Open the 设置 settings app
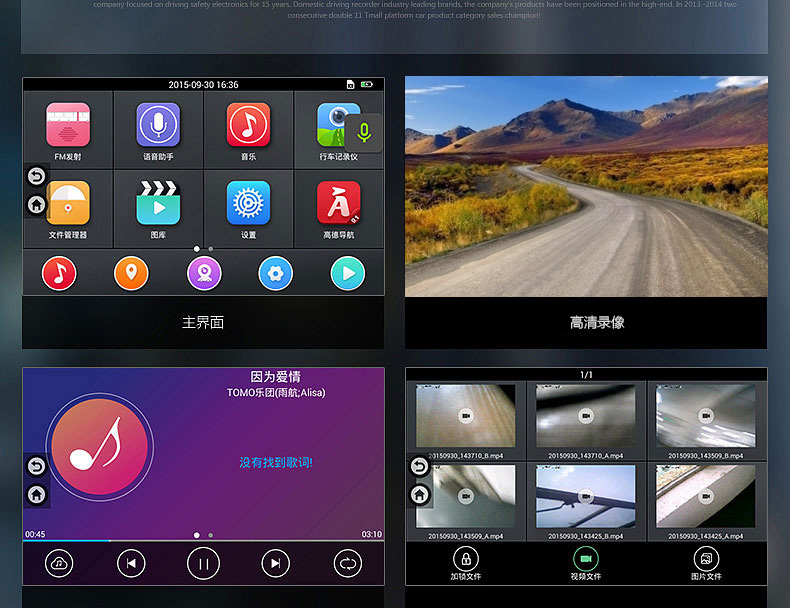790x608 pixels. (x=248, y=209)
